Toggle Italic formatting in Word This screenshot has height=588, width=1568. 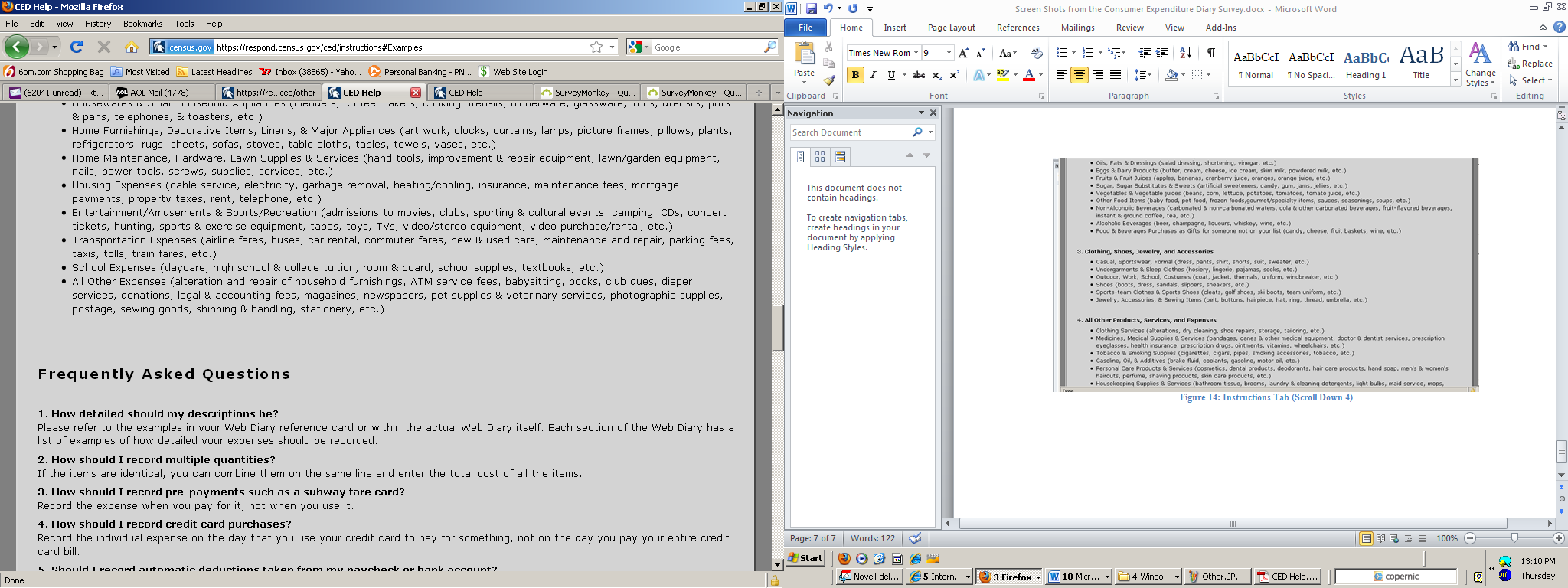(x=873, y=75)
